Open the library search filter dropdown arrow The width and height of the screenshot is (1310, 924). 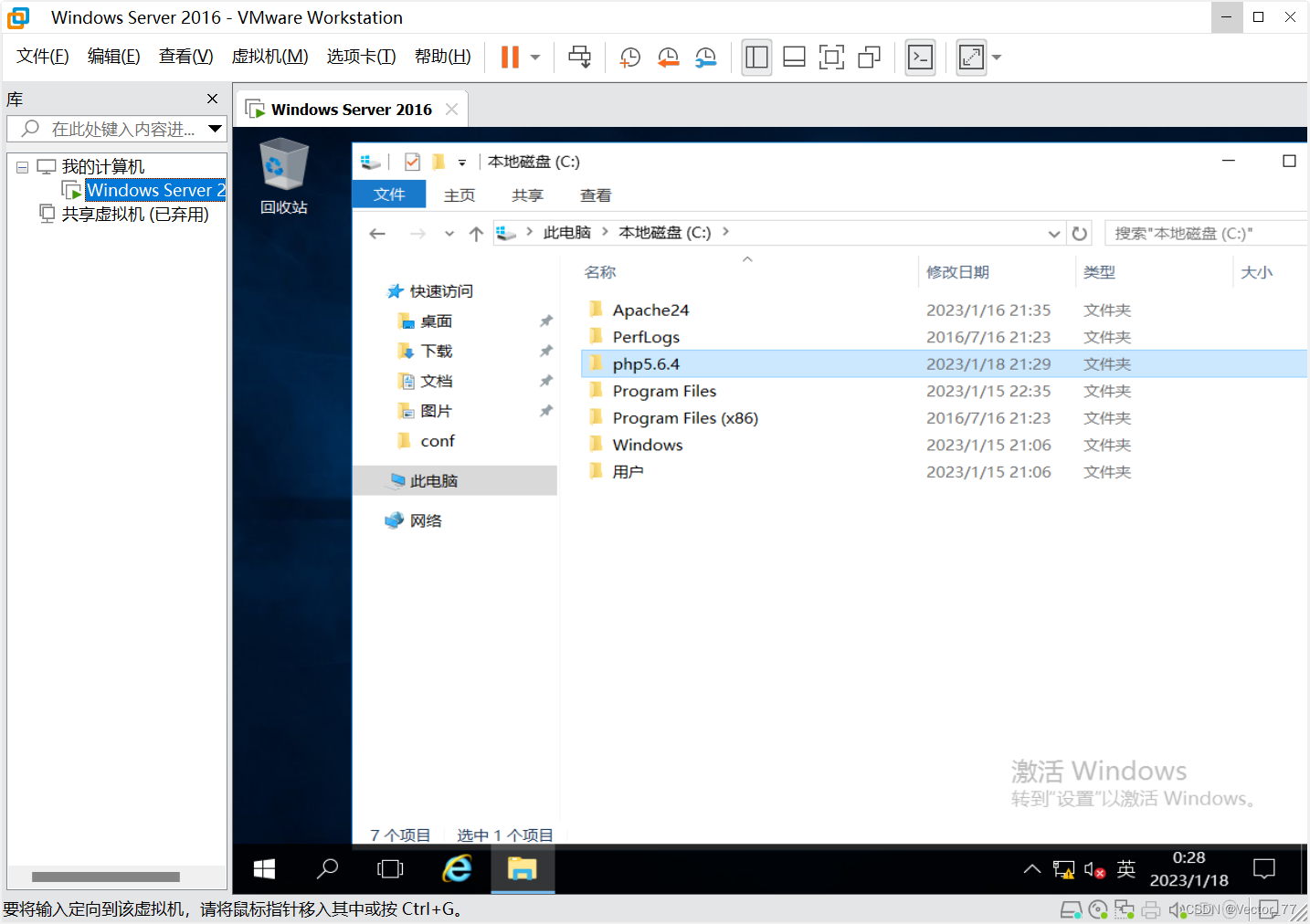point(215,129)
